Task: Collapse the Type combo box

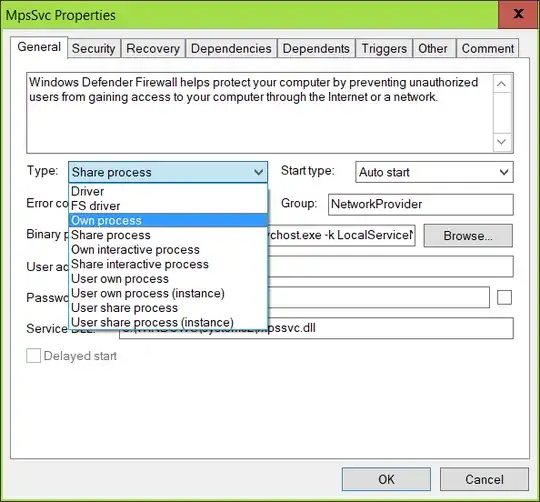Action: click(x=168, y=172)
